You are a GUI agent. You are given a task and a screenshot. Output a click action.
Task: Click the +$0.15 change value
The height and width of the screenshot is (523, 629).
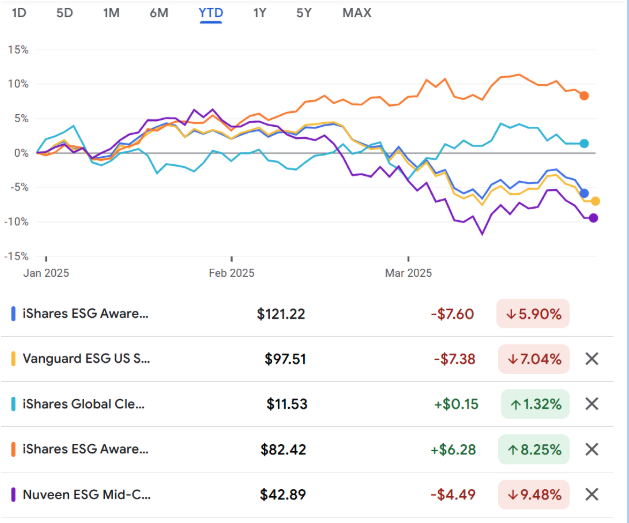457,404
